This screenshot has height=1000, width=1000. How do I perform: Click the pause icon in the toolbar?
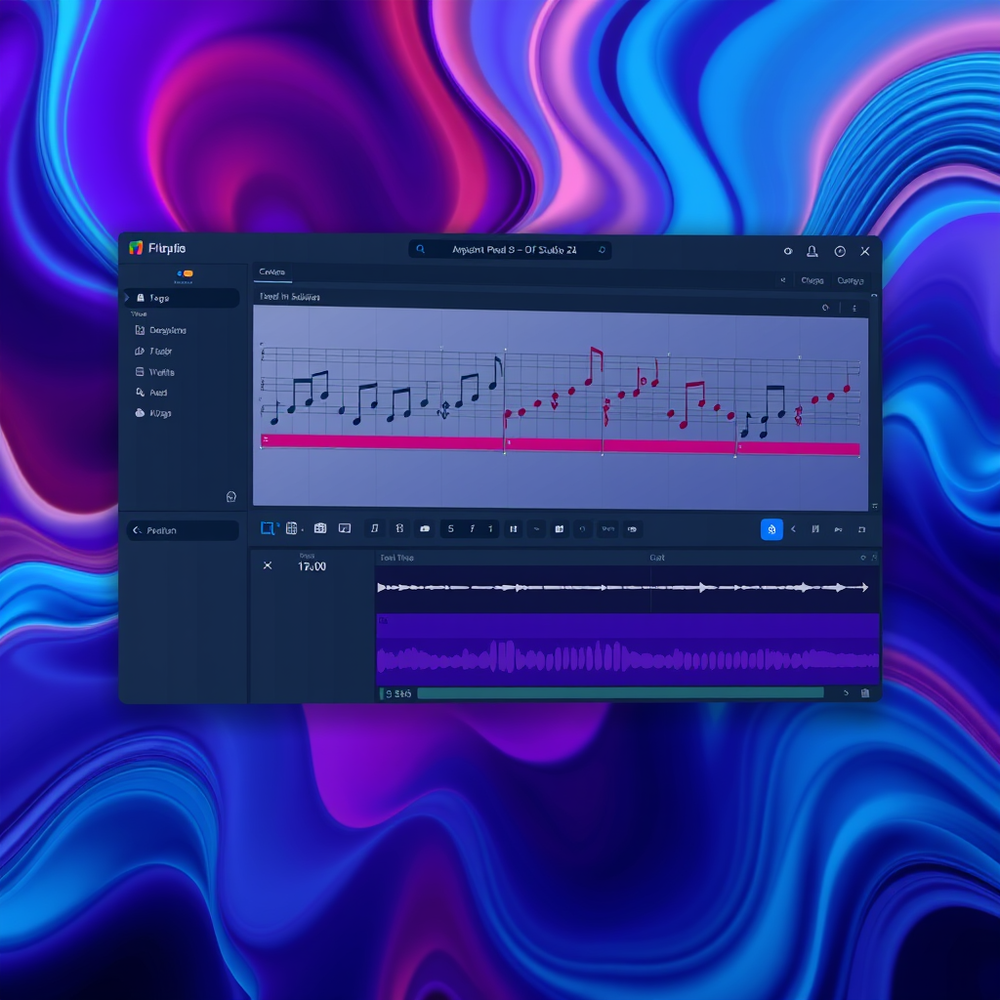click(513, 529)
